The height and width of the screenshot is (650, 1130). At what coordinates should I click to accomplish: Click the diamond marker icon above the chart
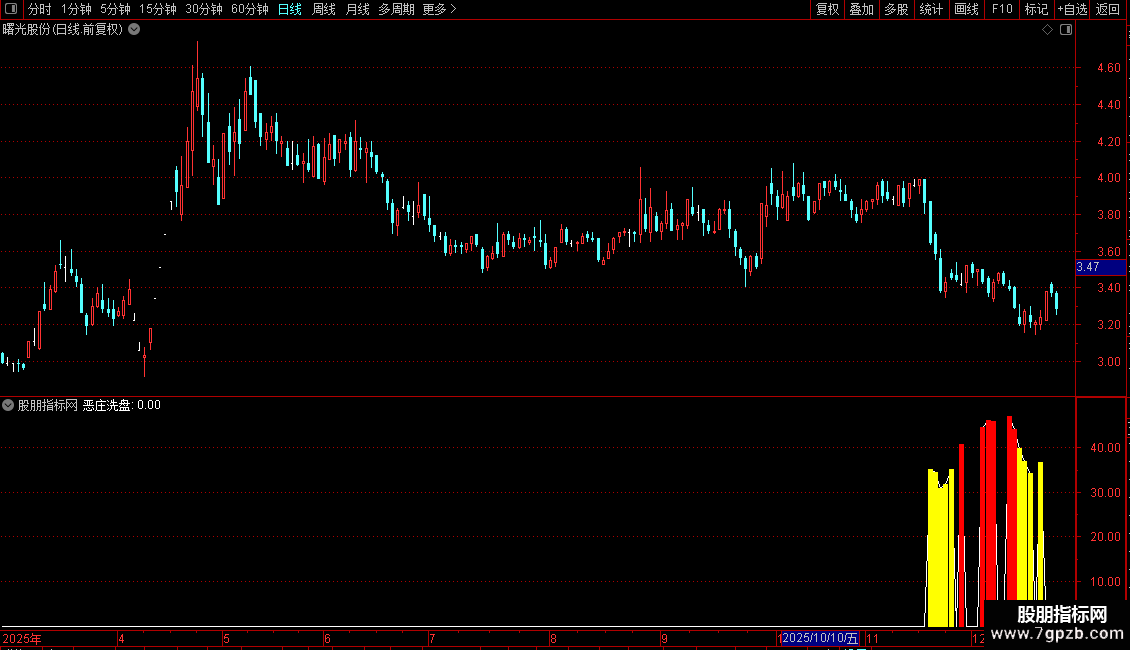(x=1048, y=30)
